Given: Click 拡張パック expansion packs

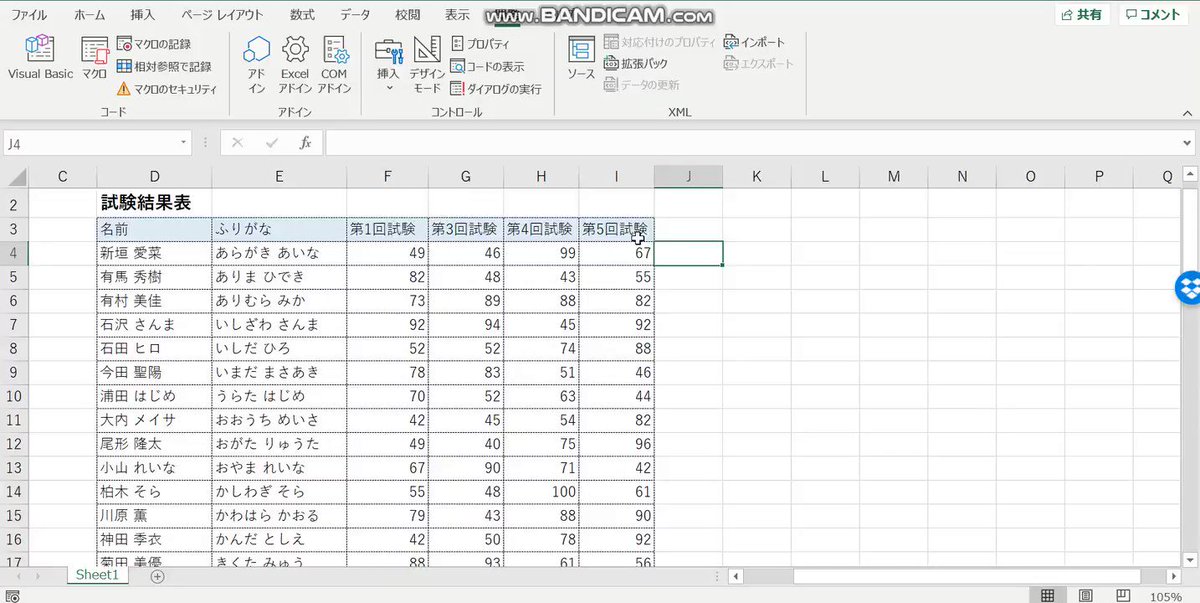Looking at the screenshot, I should pyautogui.click(x=636, y=63).
